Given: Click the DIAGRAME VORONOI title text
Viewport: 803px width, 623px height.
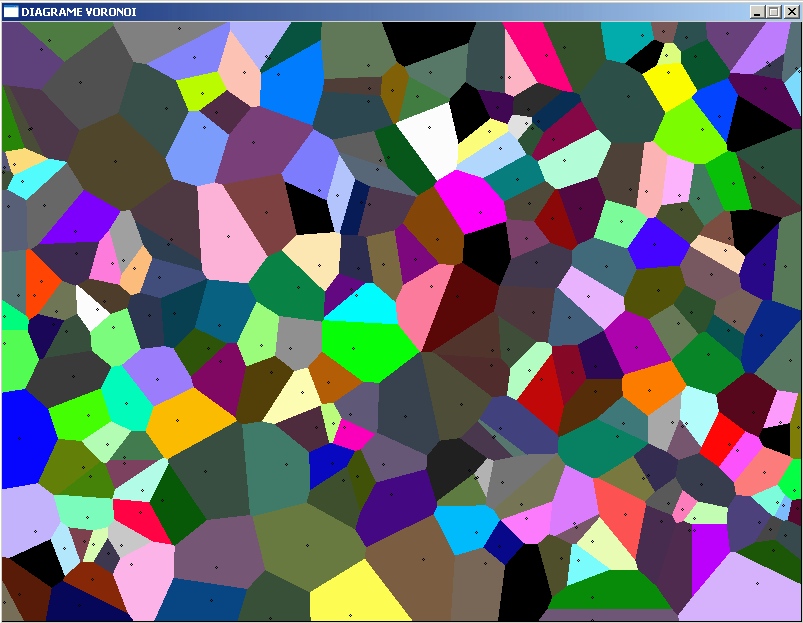Looking at the screenshot, I should 79,12.
